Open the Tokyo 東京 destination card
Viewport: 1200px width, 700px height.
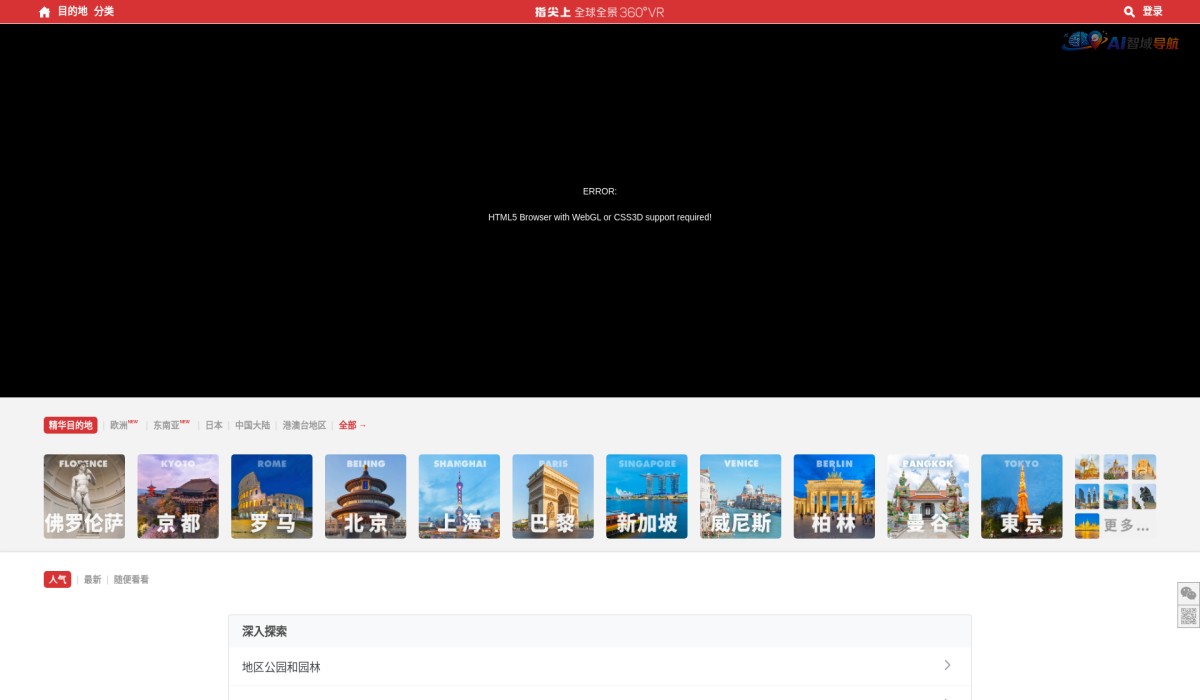click(x=1021, y=496)
